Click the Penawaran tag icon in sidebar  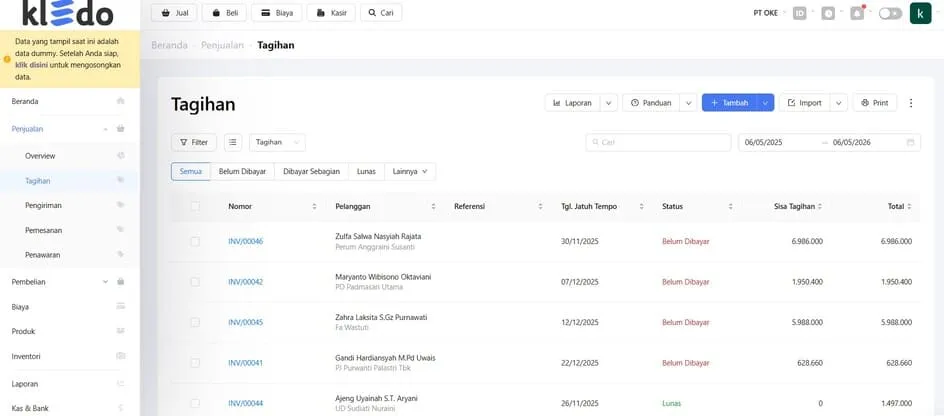[x=120, y=255]
